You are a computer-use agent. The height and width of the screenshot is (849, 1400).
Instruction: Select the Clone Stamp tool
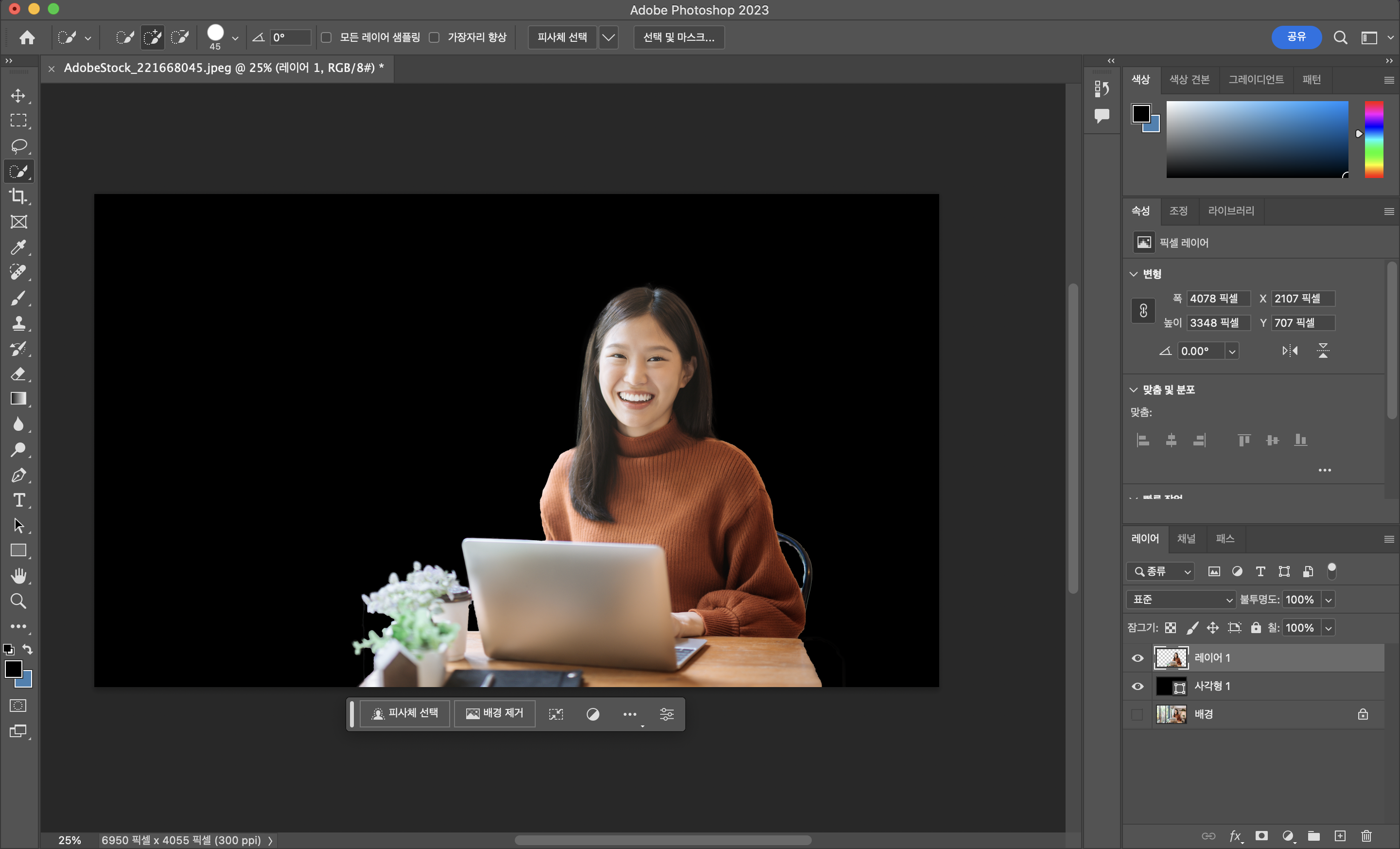pyautogui.click(x=18, y=323)
